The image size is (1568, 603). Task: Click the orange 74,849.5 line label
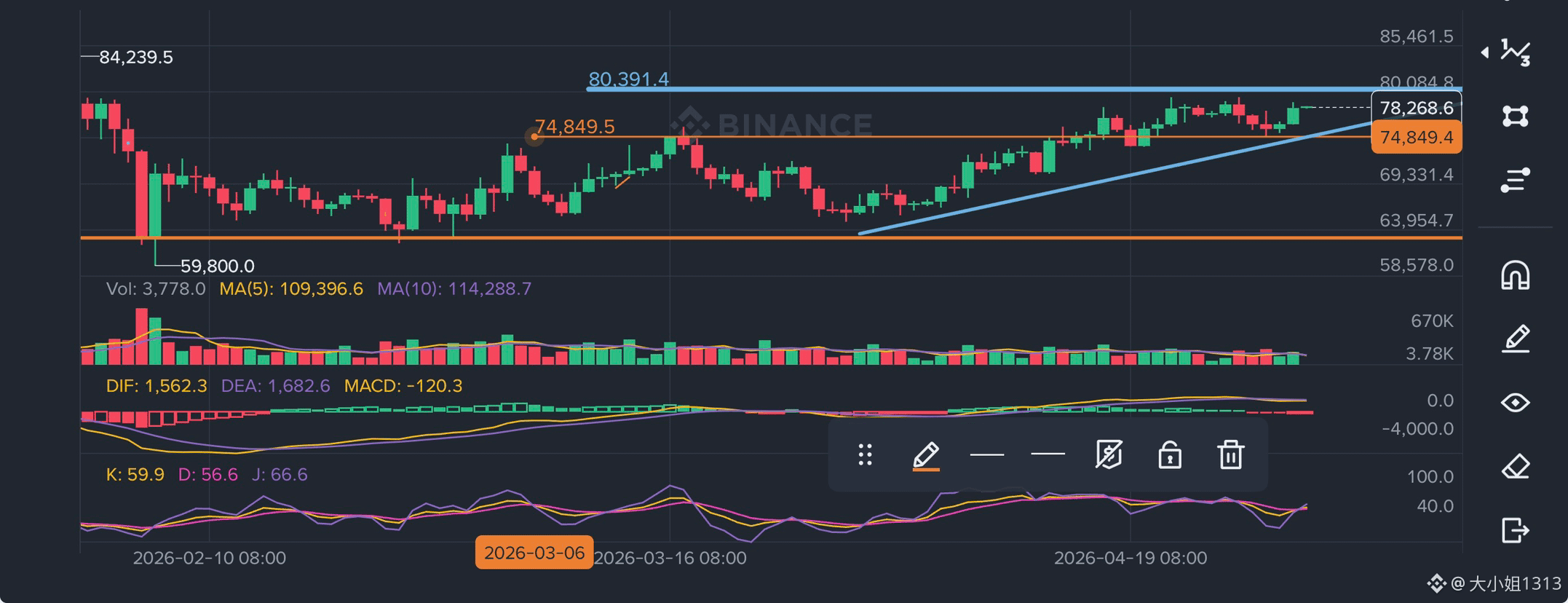point(575,127)
